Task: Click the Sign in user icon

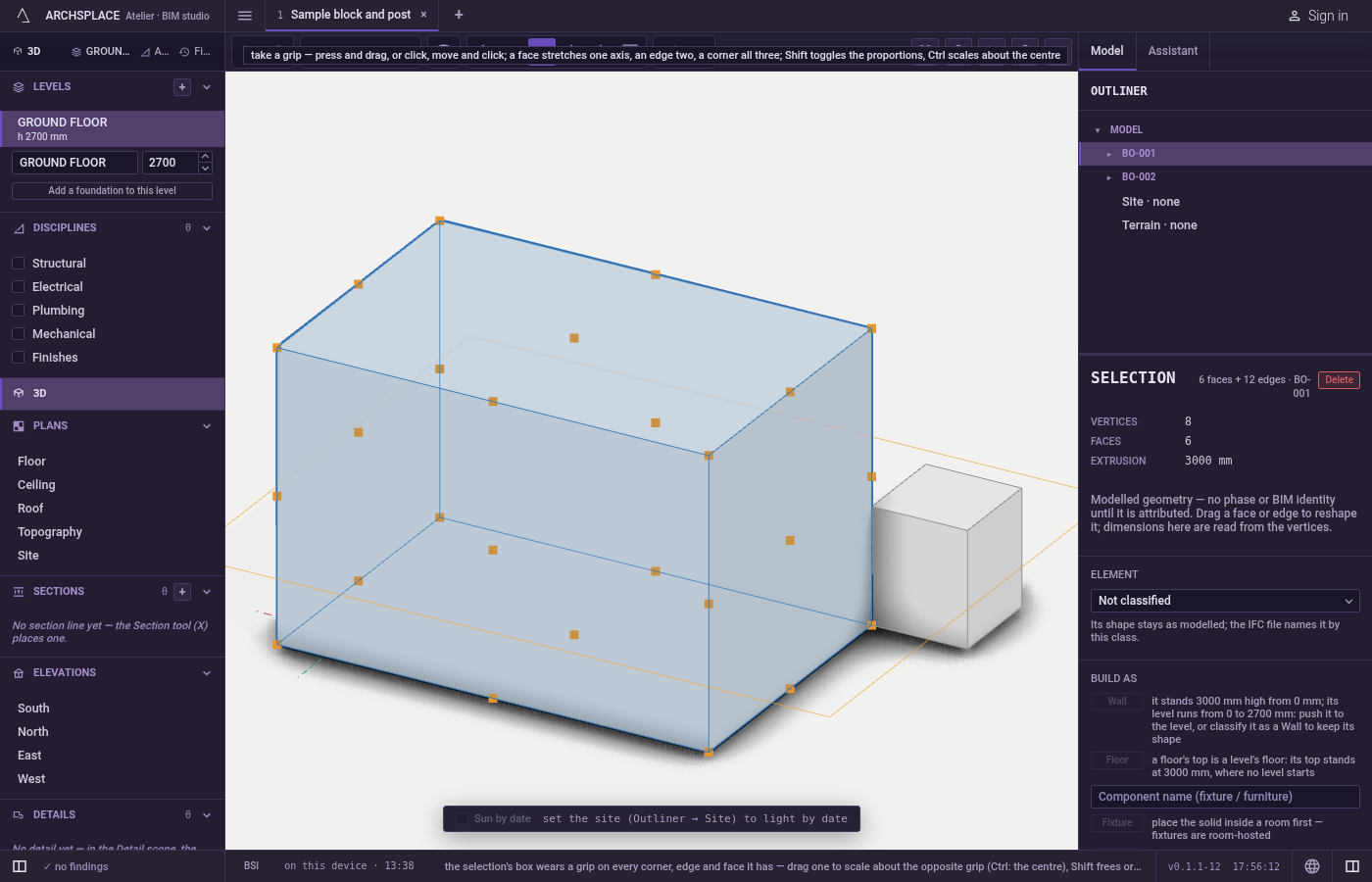Action: pyautogui.click(x=1294, y=16)
